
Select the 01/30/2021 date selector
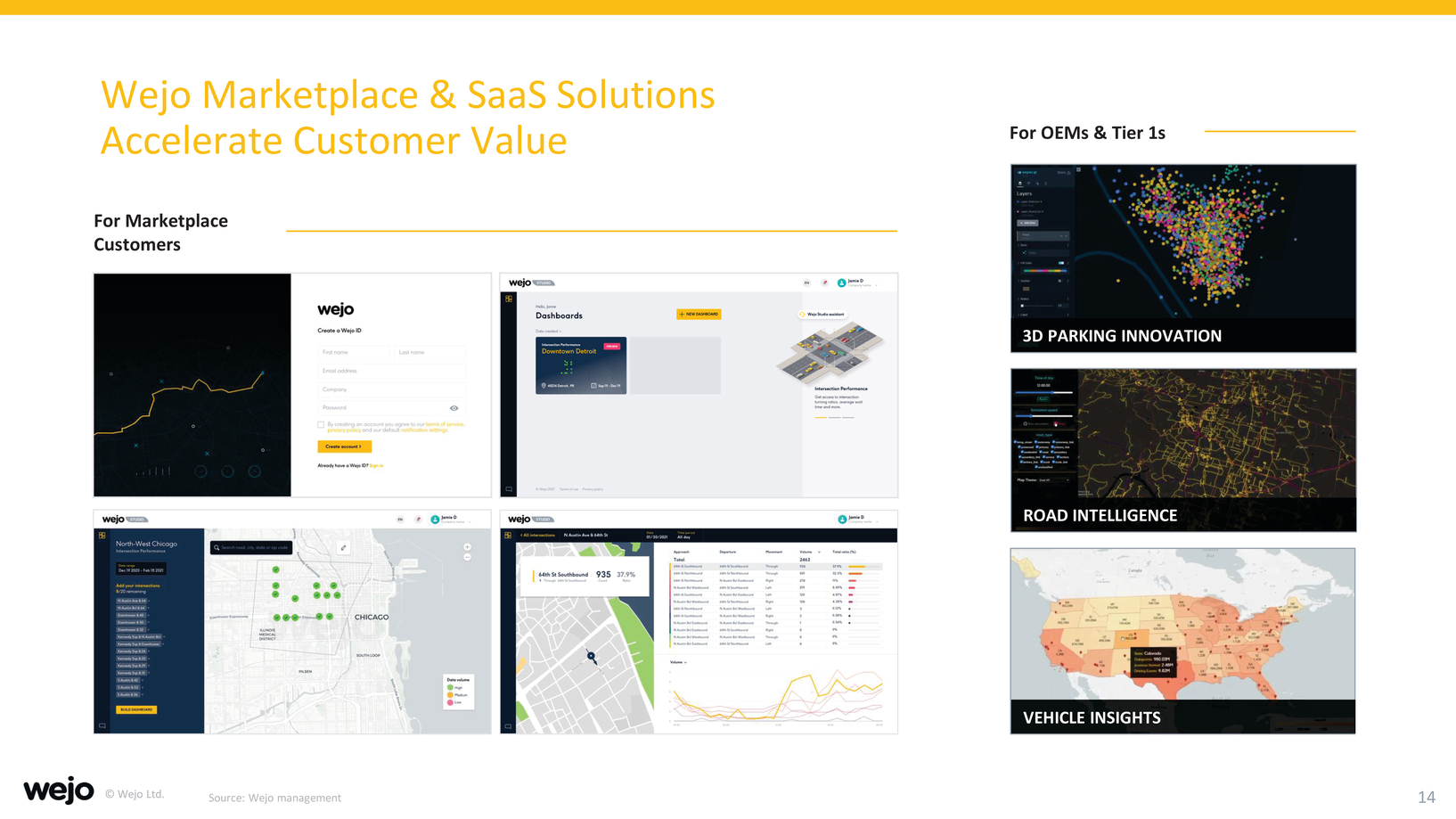pyautogui.click(x=657, y=536)
